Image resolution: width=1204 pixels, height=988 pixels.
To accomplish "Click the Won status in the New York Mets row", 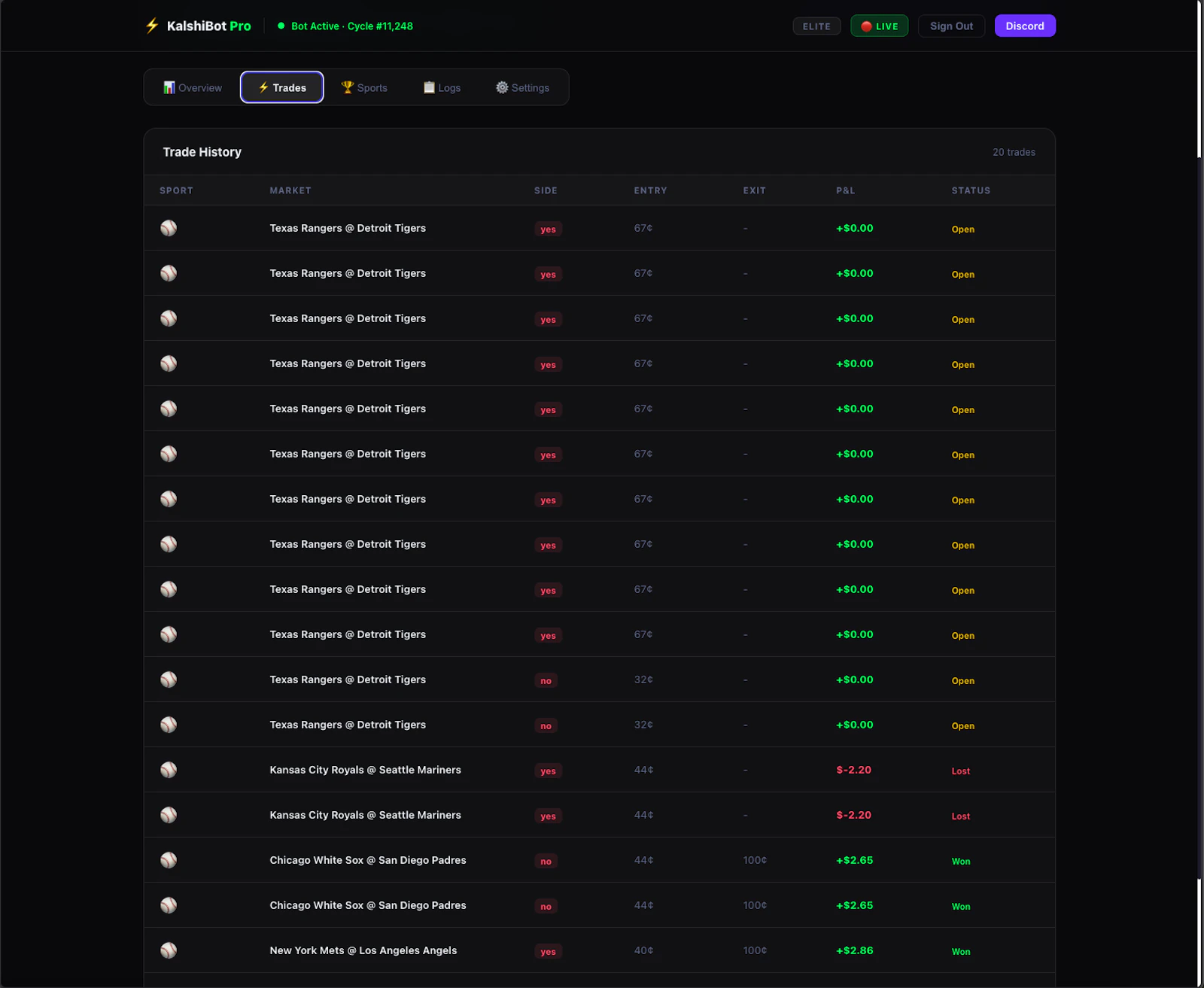I will [961, 952].
